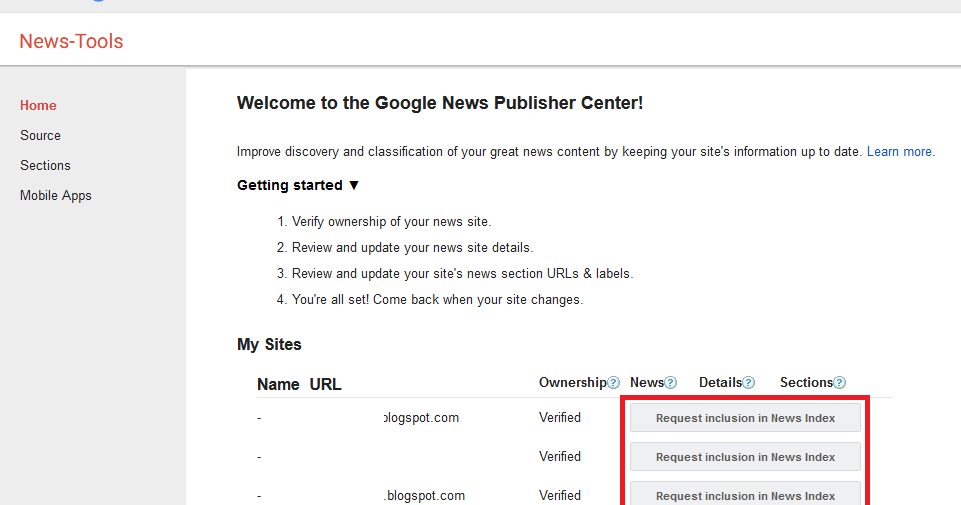
Task: Click the Welcome to Google News Publisher Center heading
Action: click(440, 102)
